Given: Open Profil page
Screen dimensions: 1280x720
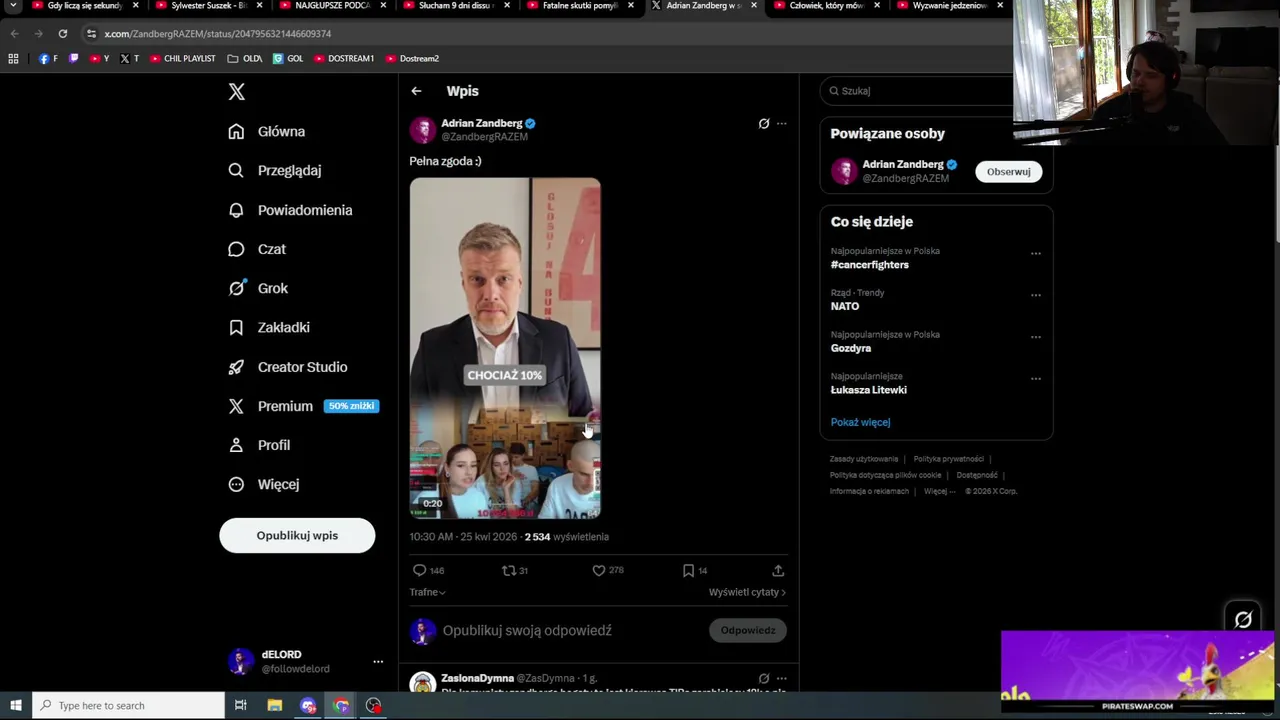Looking at the screenshot, I should (x=259, y=445).
